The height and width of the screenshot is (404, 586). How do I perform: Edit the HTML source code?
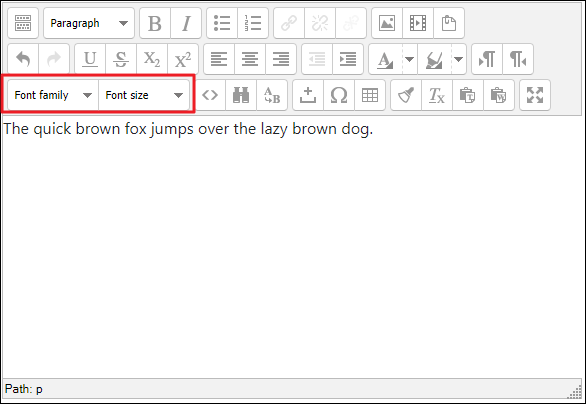coord(210,95)
